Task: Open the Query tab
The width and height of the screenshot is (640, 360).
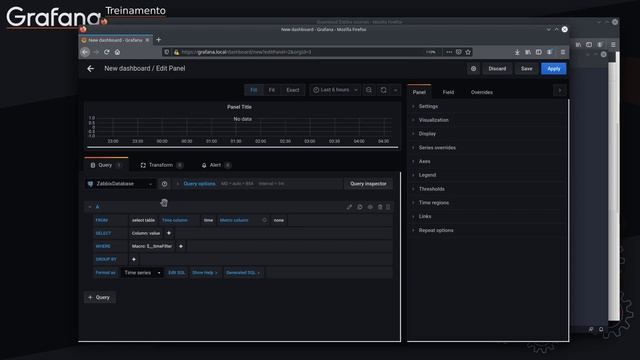Action: click(x=106, y=165)
